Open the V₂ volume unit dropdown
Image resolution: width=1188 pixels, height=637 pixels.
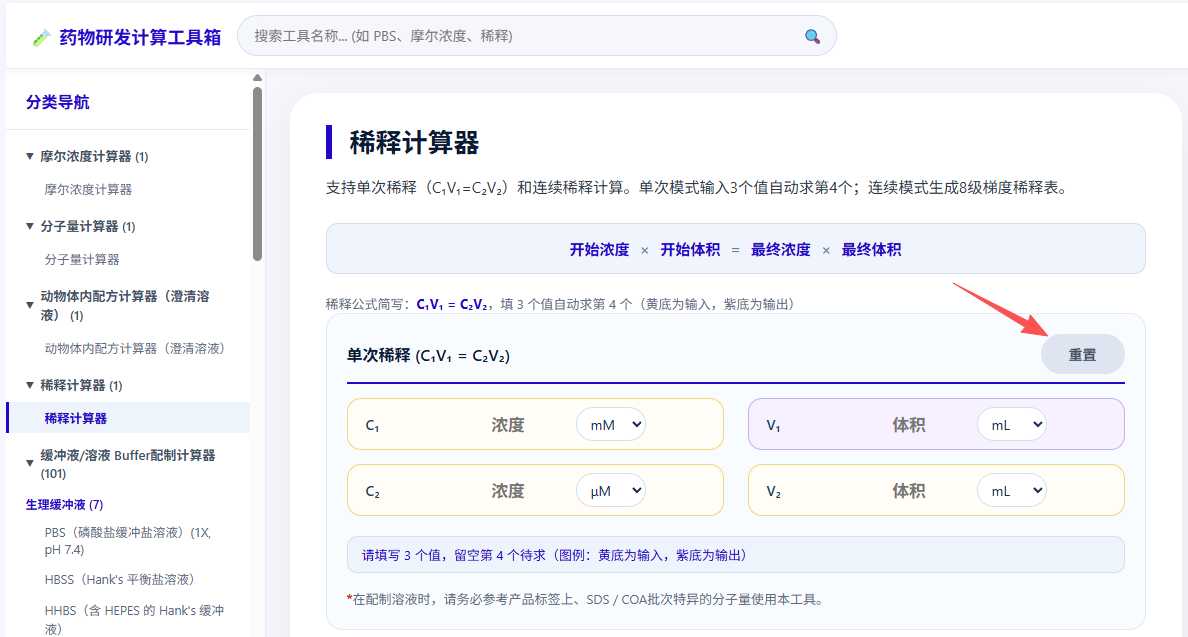(1012, 491)
